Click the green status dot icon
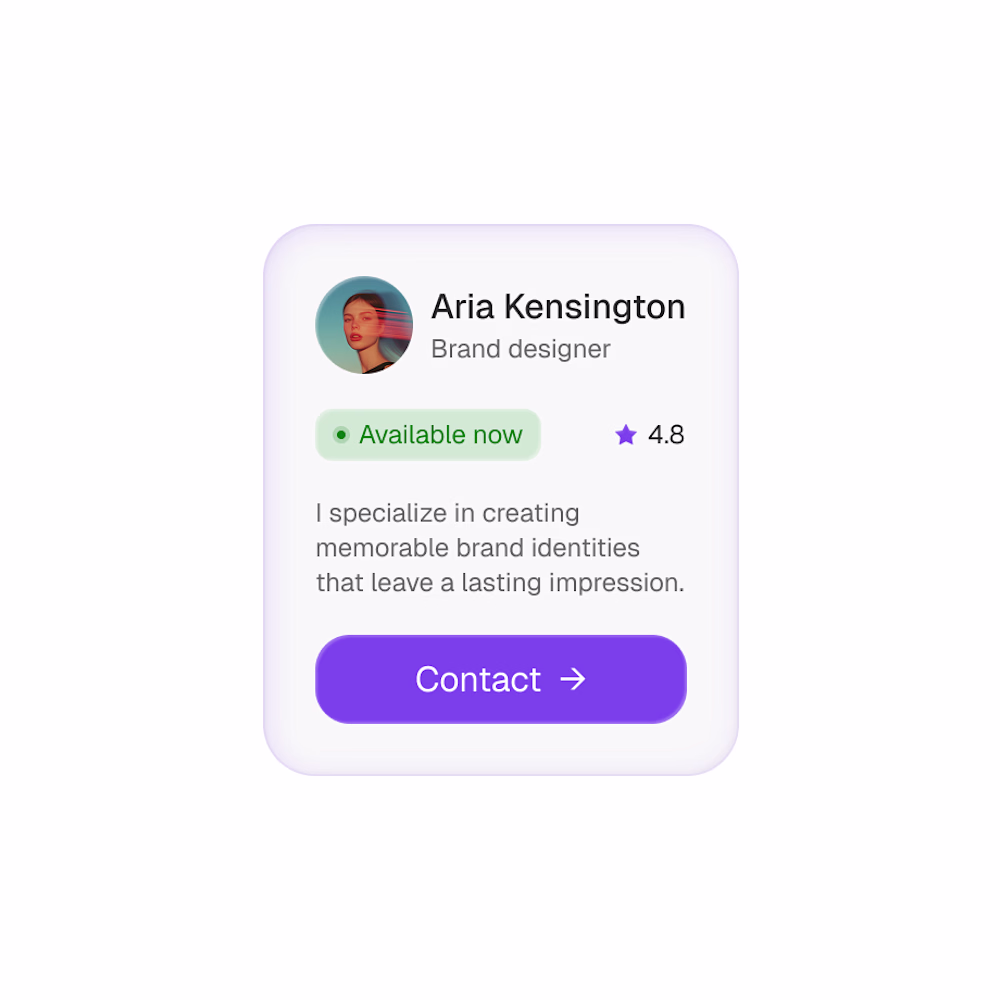Screen dimensions: 1000x1000 (x=341, y=435)
